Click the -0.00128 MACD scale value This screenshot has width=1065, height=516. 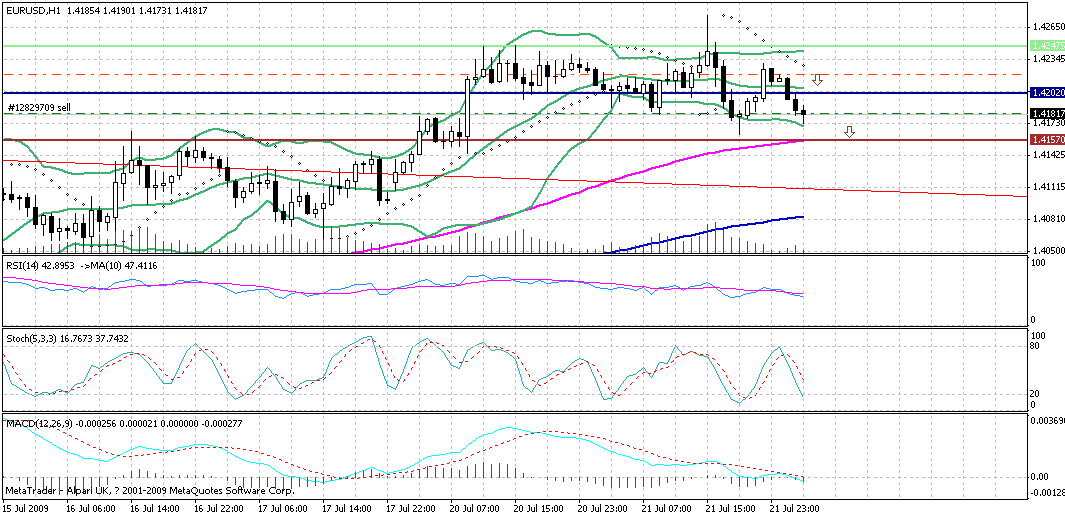click(1047, 492)
